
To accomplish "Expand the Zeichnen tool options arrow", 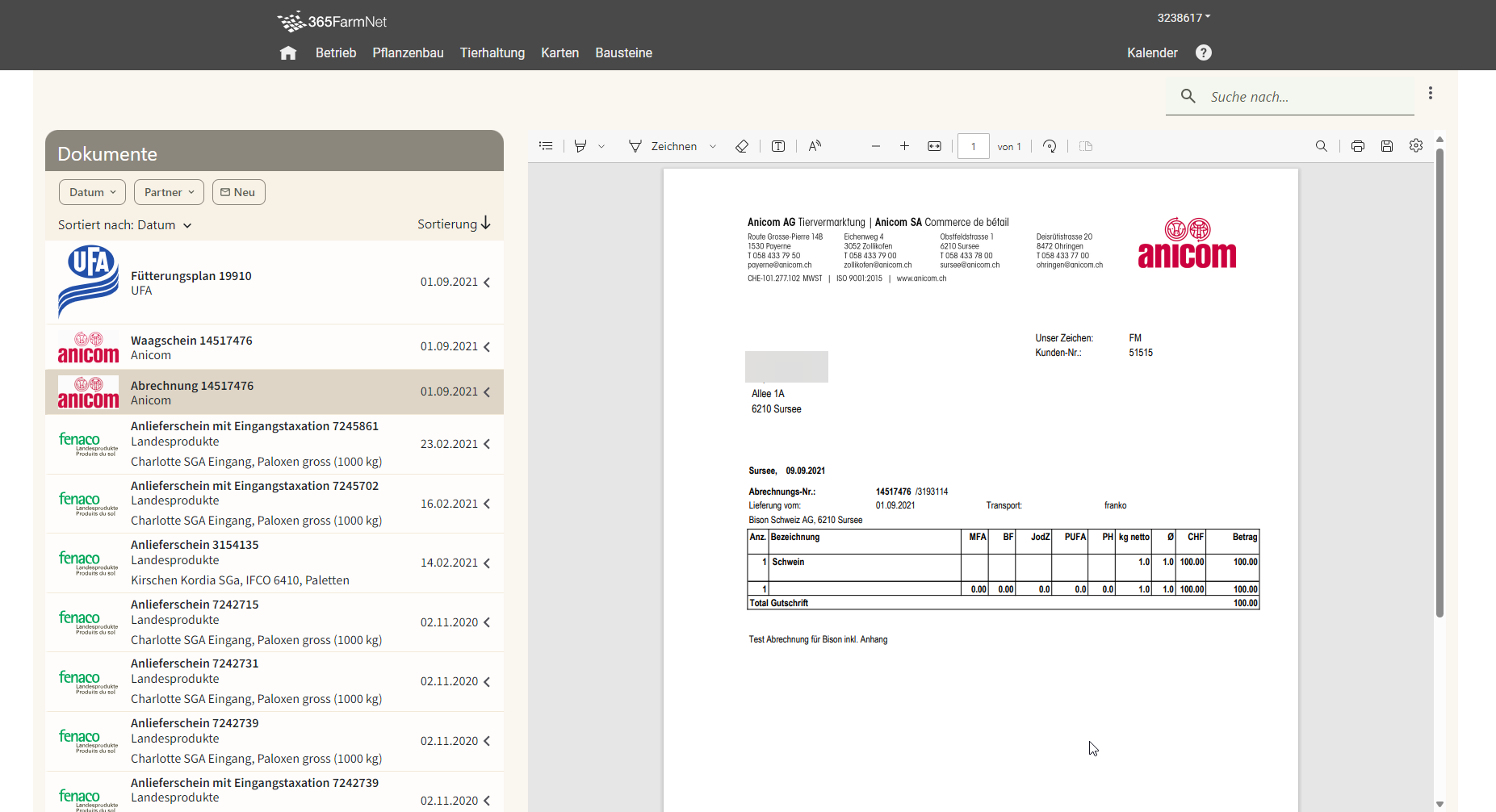I will coord(713,147).
